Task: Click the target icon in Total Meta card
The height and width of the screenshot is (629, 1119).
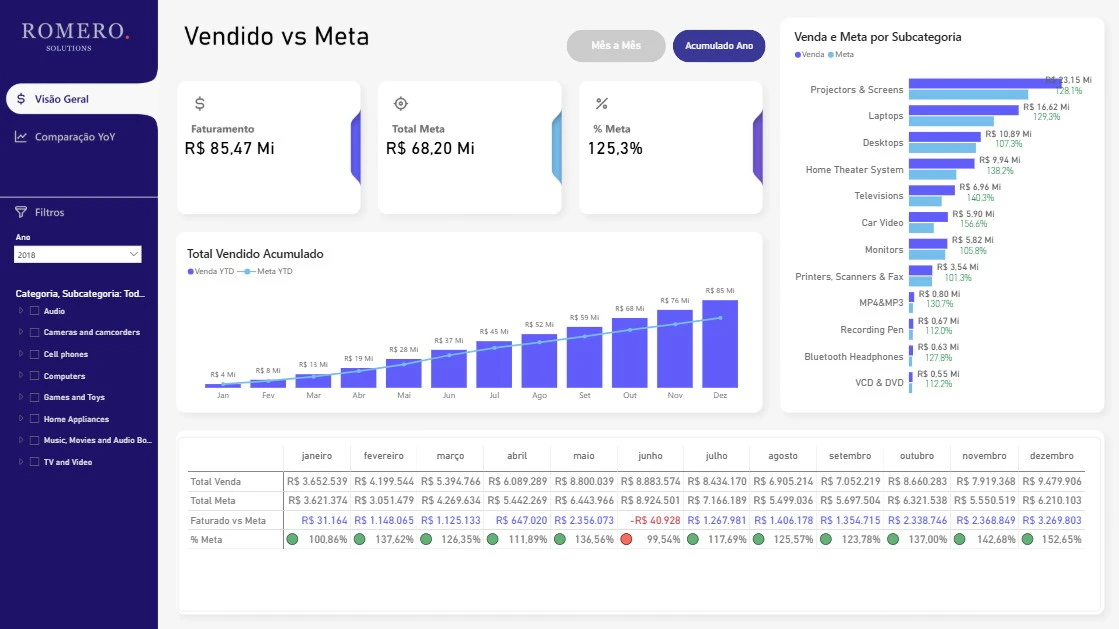Action: [x=401, y=104]
